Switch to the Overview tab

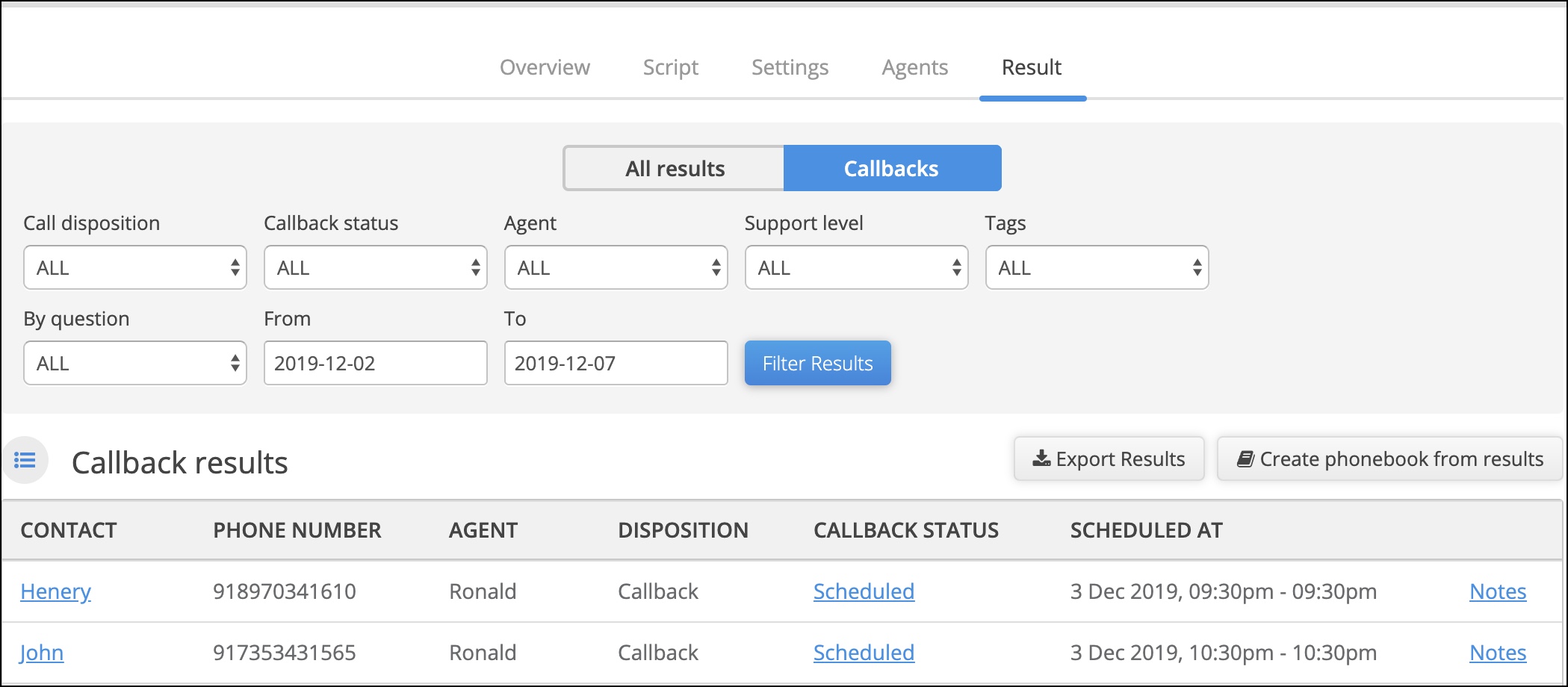[545, 67]
